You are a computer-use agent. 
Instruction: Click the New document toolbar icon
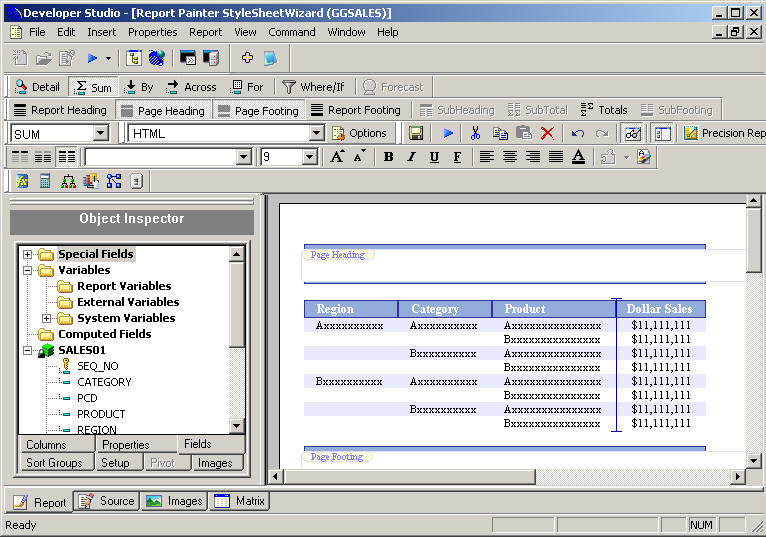pyautogui.click(x=20, y=58)
